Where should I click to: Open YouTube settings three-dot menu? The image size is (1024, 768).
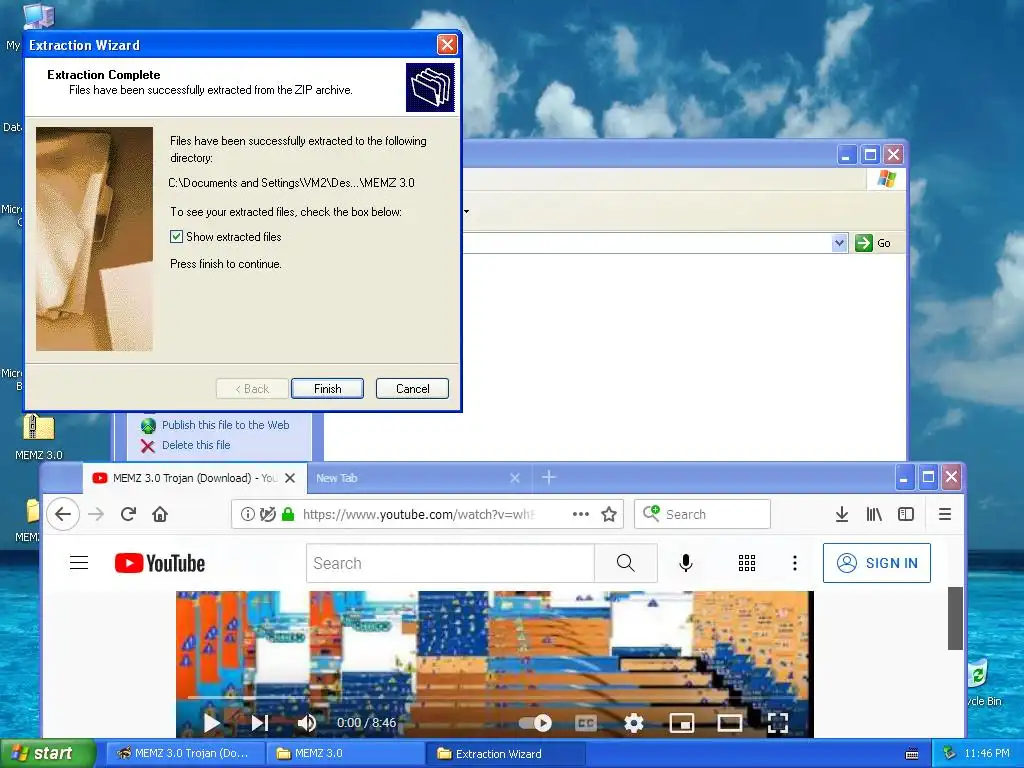tap(794, 563)
